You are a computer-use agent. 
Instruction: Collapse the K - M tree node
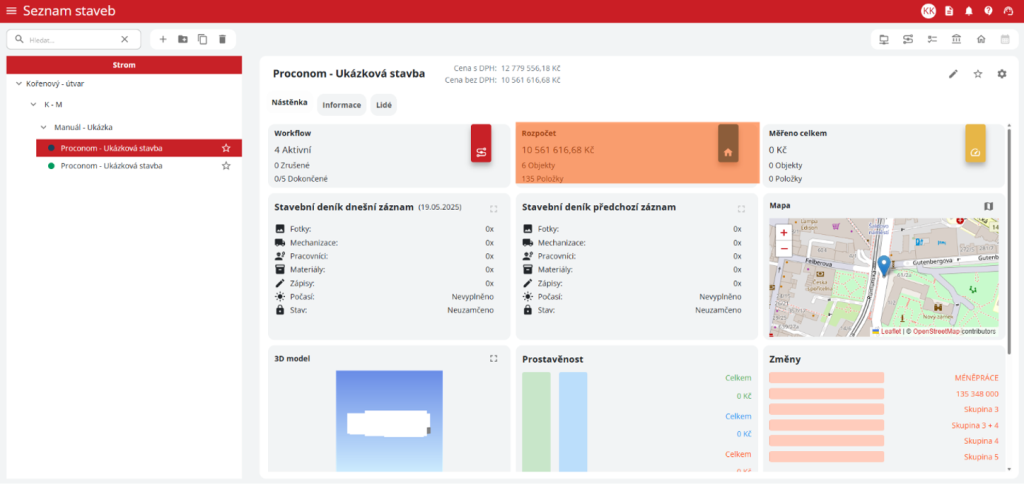(x=32, y=104)
